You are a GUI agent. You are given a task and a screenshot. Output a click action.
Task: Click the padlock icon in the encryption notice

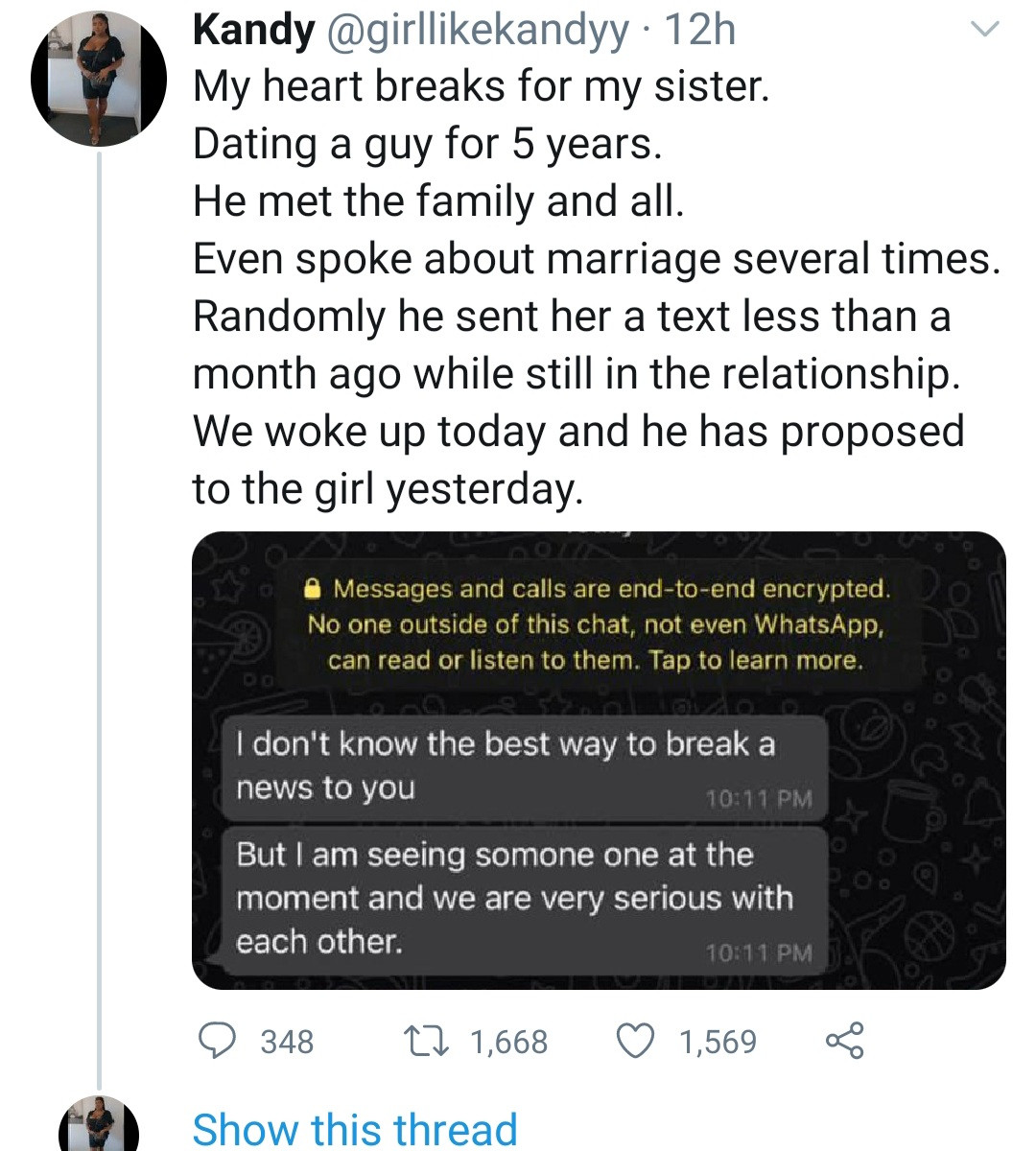click(x=312, y=587)
